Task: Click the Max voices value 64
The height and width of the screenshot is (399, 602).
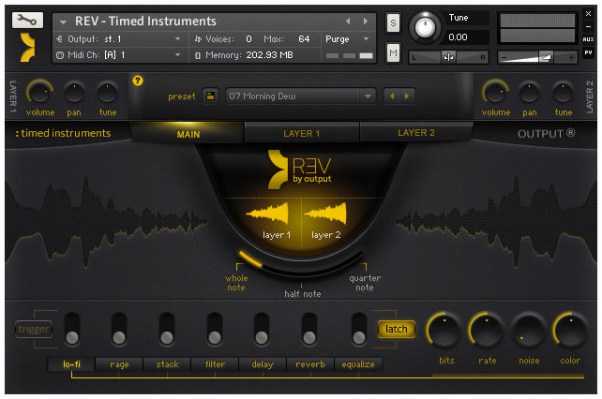Action: click(304, 39)
